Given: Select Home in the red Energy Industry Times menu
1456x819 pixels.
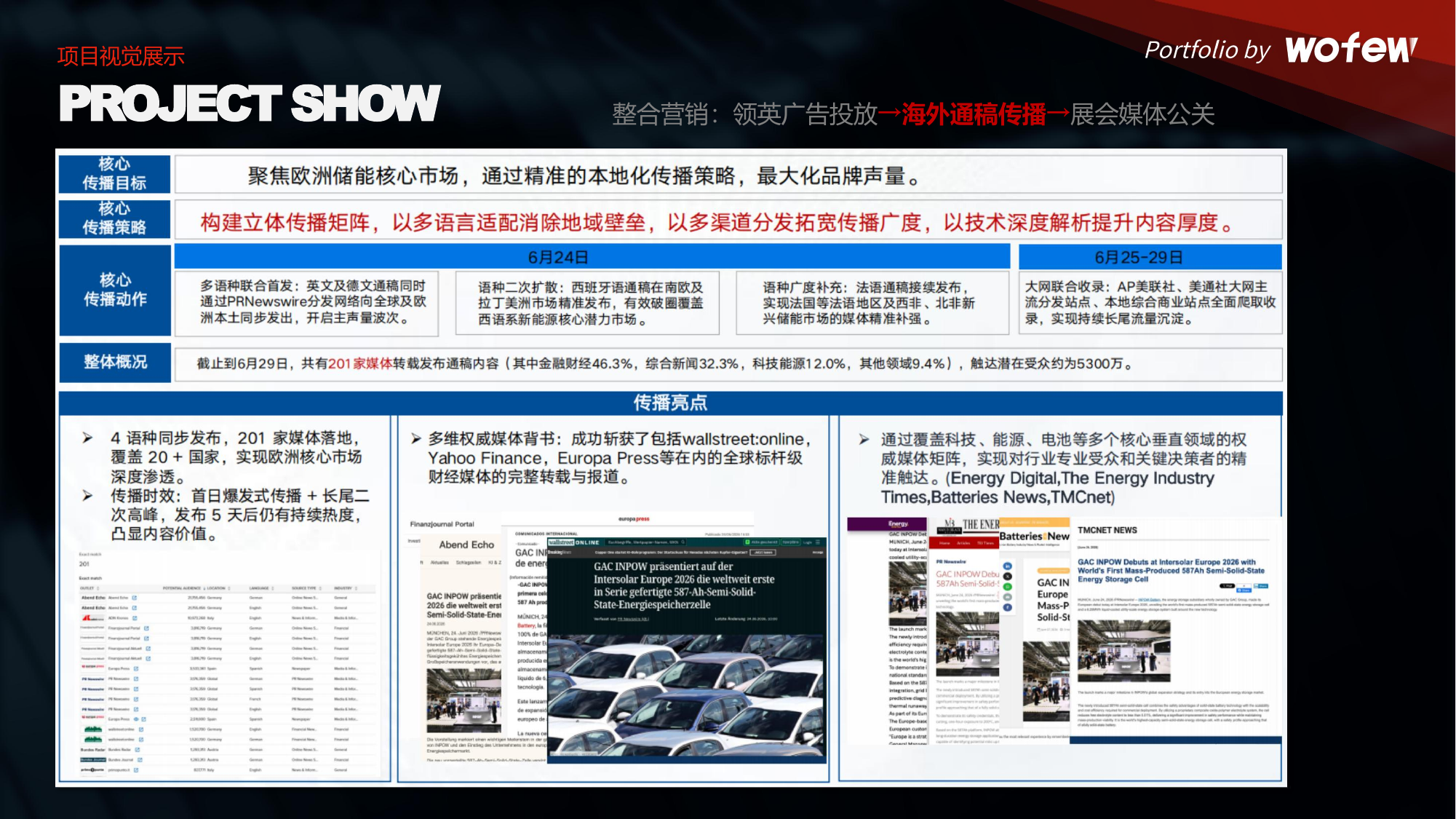Looking at the screenshot, I should pyautogui.click(x=944, y=543).
